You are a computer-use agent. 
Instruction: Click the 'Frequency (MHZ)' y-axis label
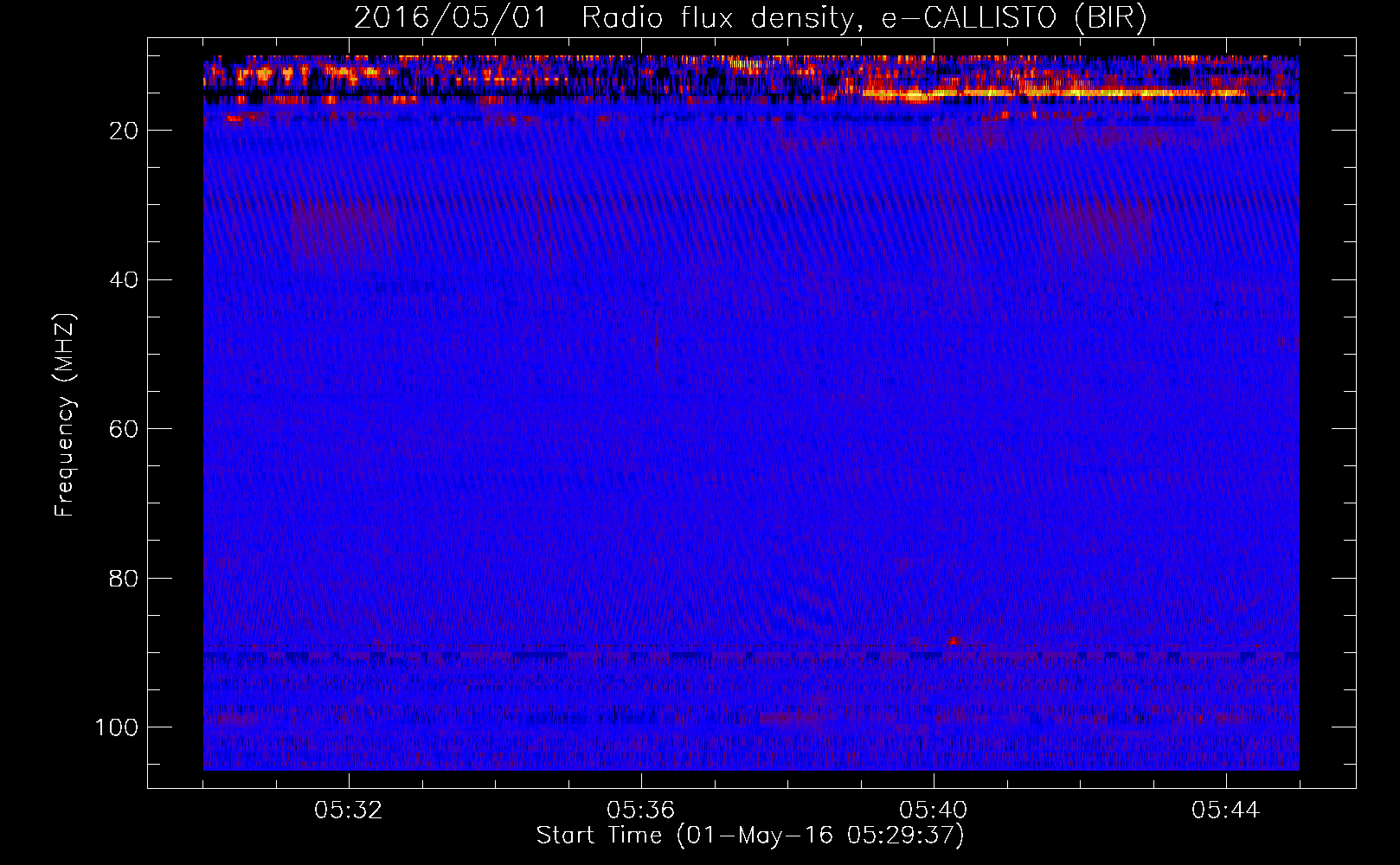(65, 415)
